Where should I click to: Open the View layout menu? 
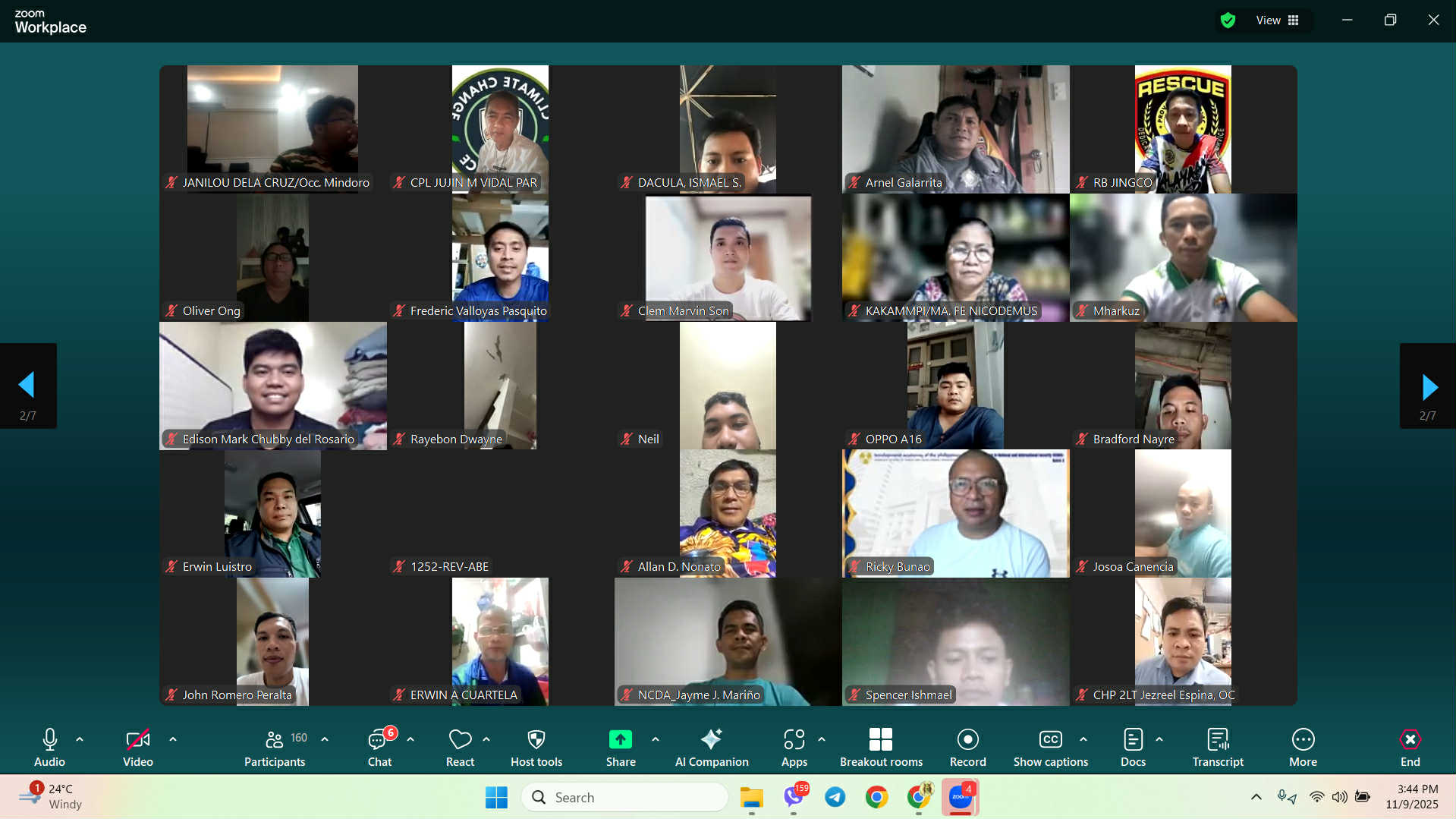click(1278, 20)
